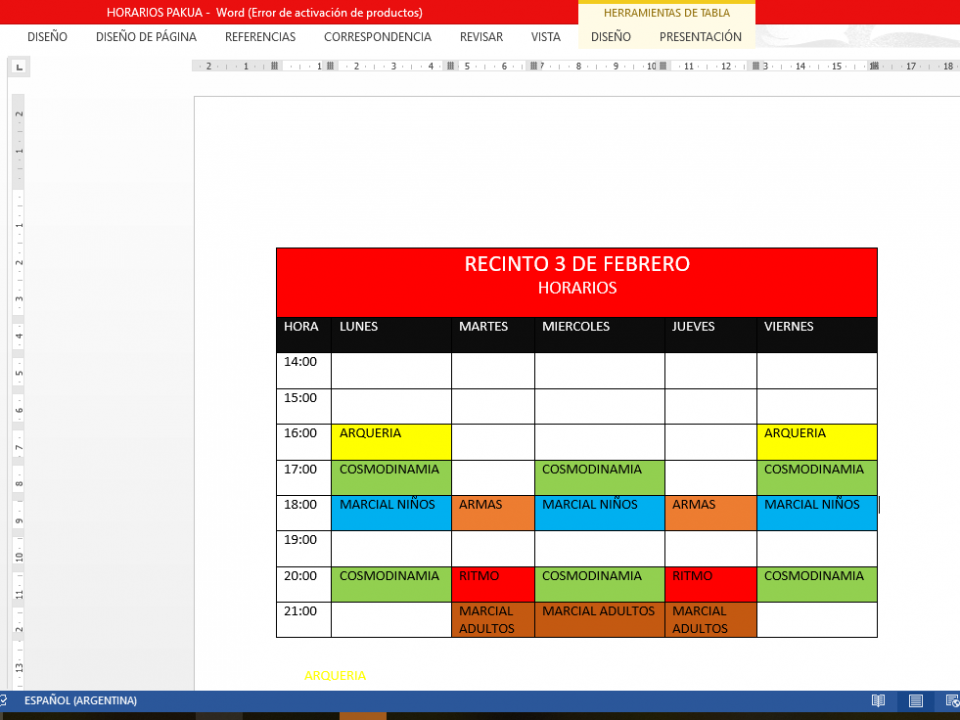Click the 21:00 time cell
The width and height of the screenshot is (960, 720).
coord(304,620)
